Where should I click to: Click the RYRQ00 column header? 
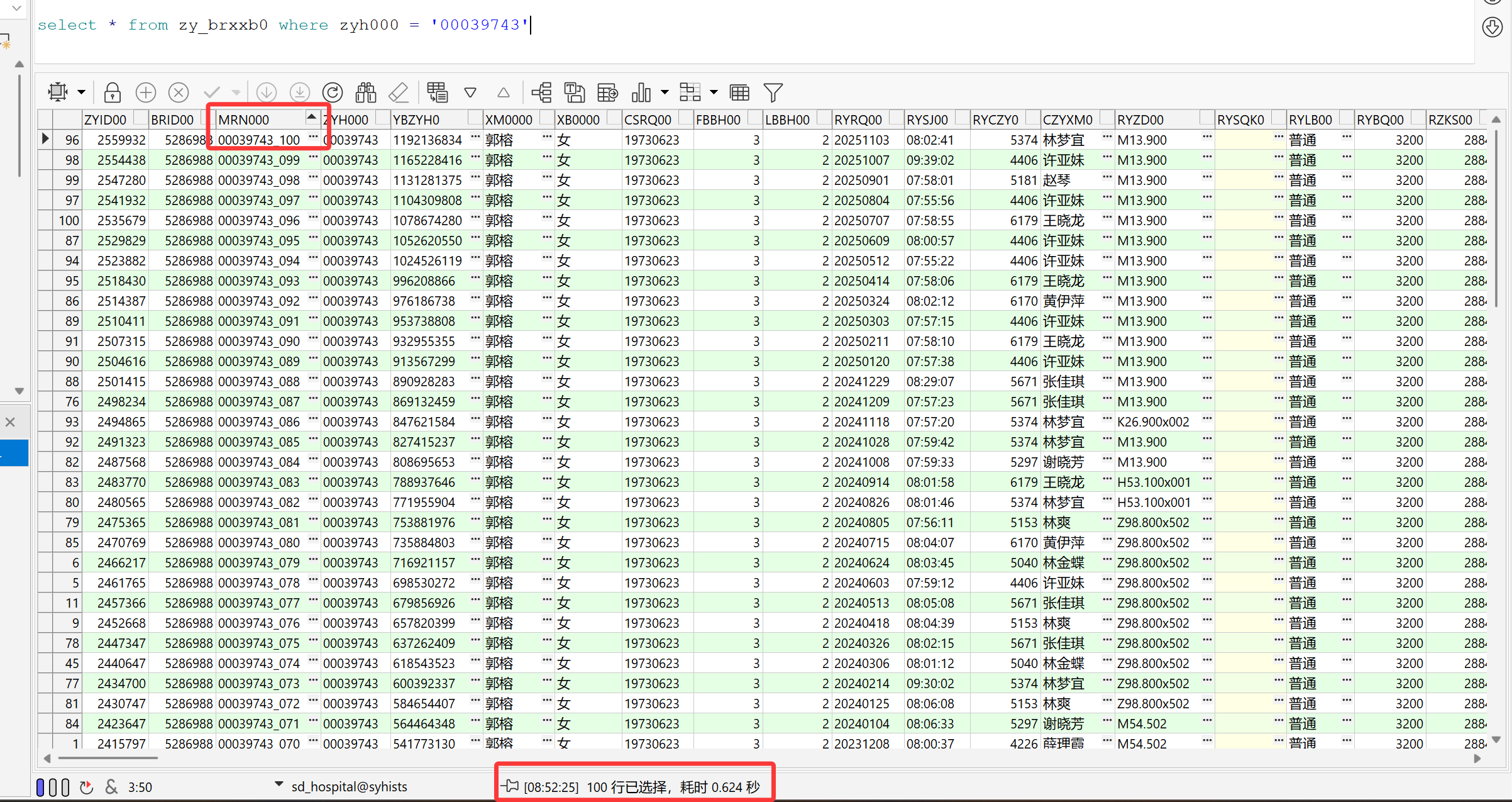click(x=858, y=120)
